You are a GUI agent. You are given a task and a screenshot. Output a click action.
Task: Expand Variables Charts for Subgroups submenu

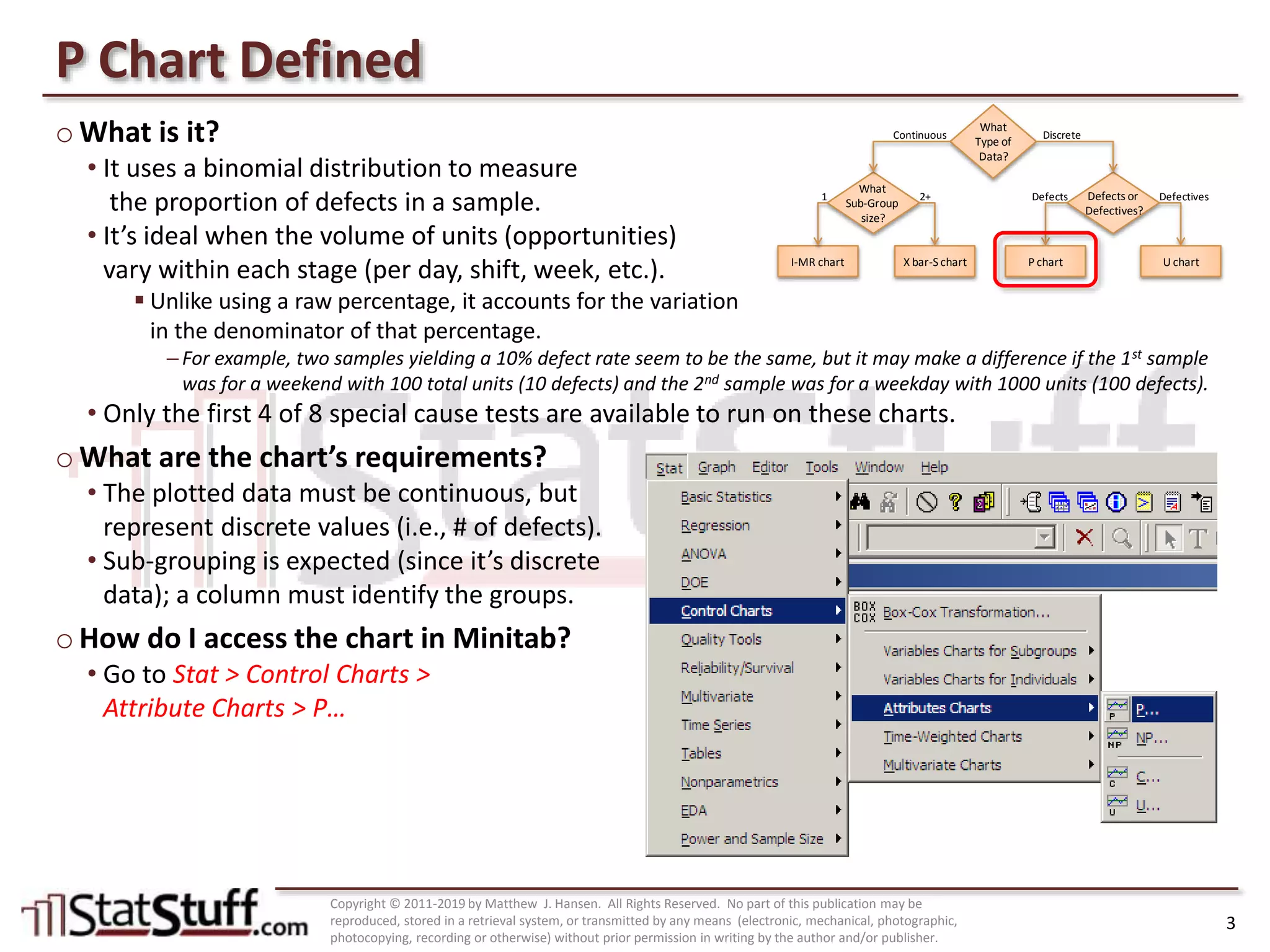click(x=980, y=651)
